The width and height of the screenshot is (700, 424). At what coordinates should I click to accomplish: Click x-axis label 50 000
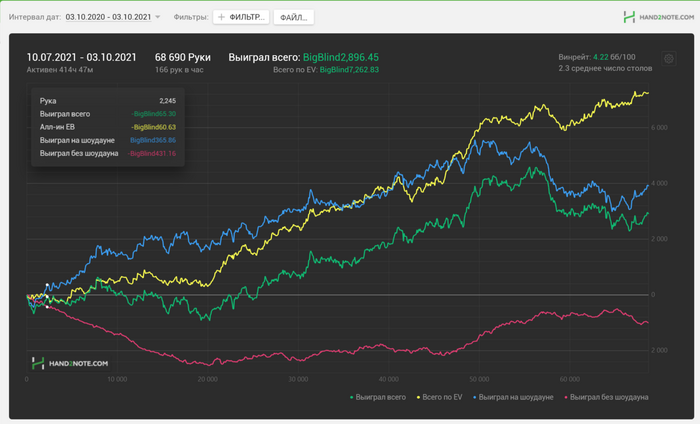(x=479, y=379)
